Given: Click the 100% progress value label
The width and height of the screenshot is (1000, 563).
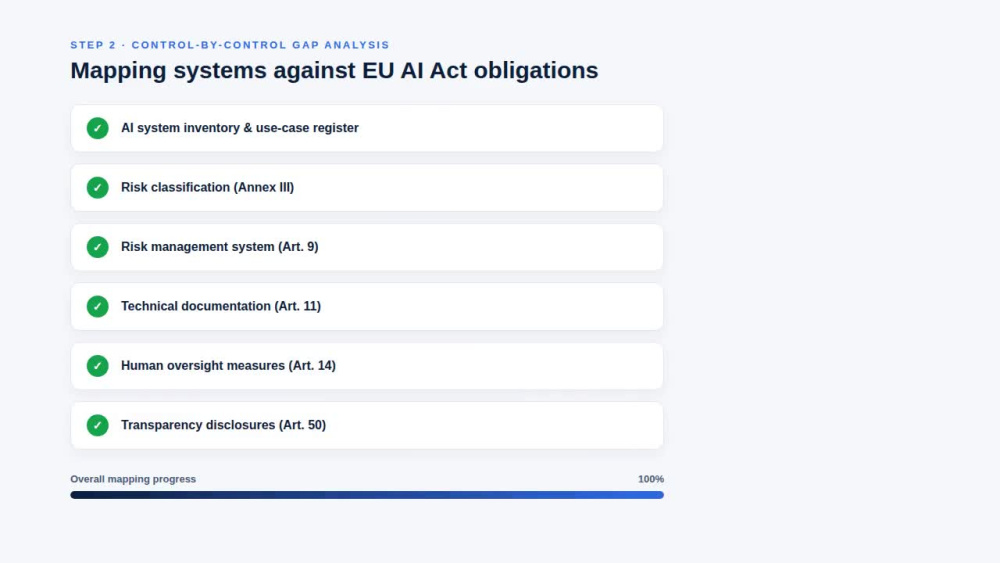Looking at the screenshot, I should (x=651, y=479).
